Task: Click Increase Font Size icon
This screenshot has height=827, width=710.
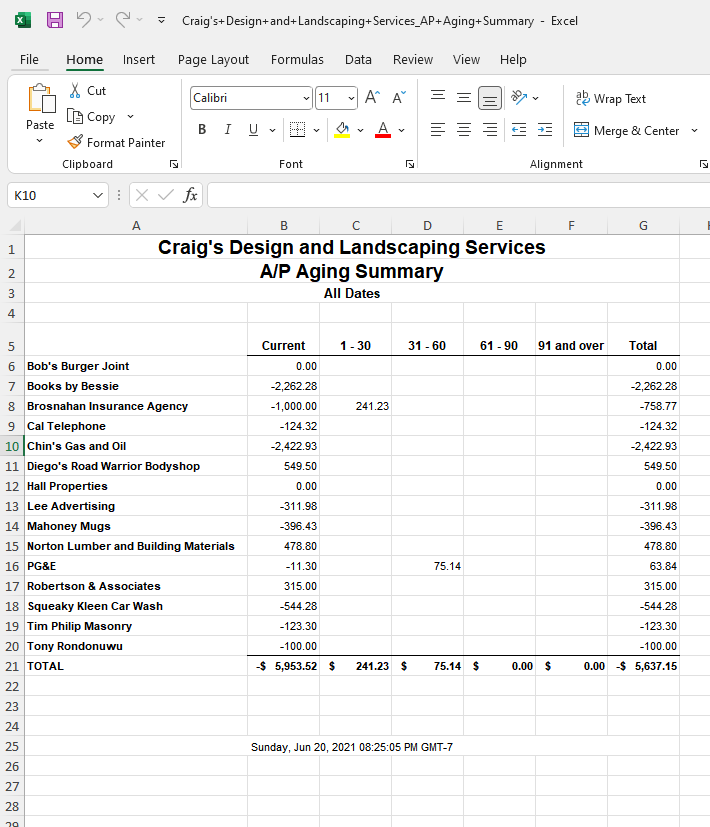Action: tap(372, 98)
